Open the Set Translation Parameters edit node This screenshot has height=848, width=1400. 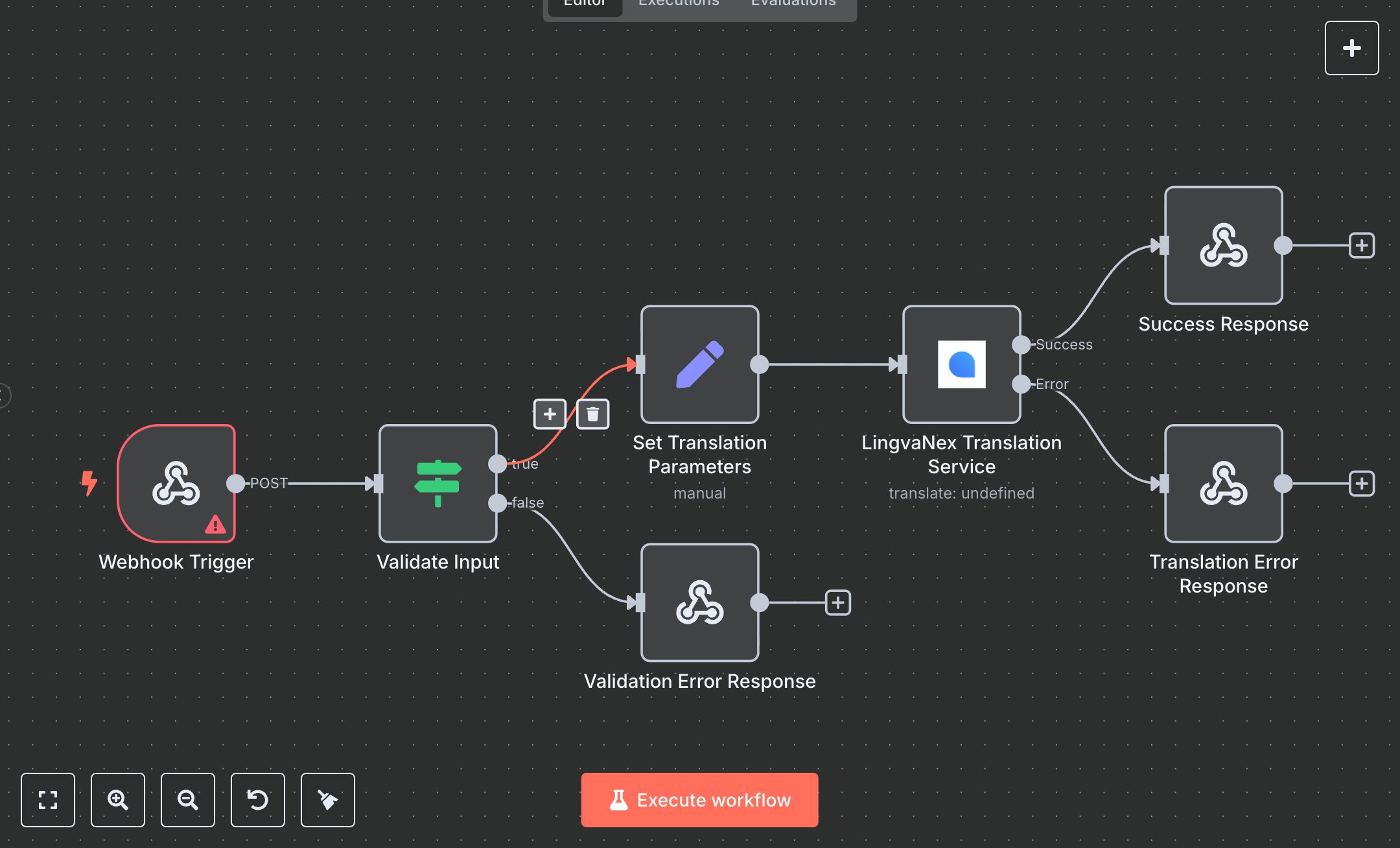point(699,365)
